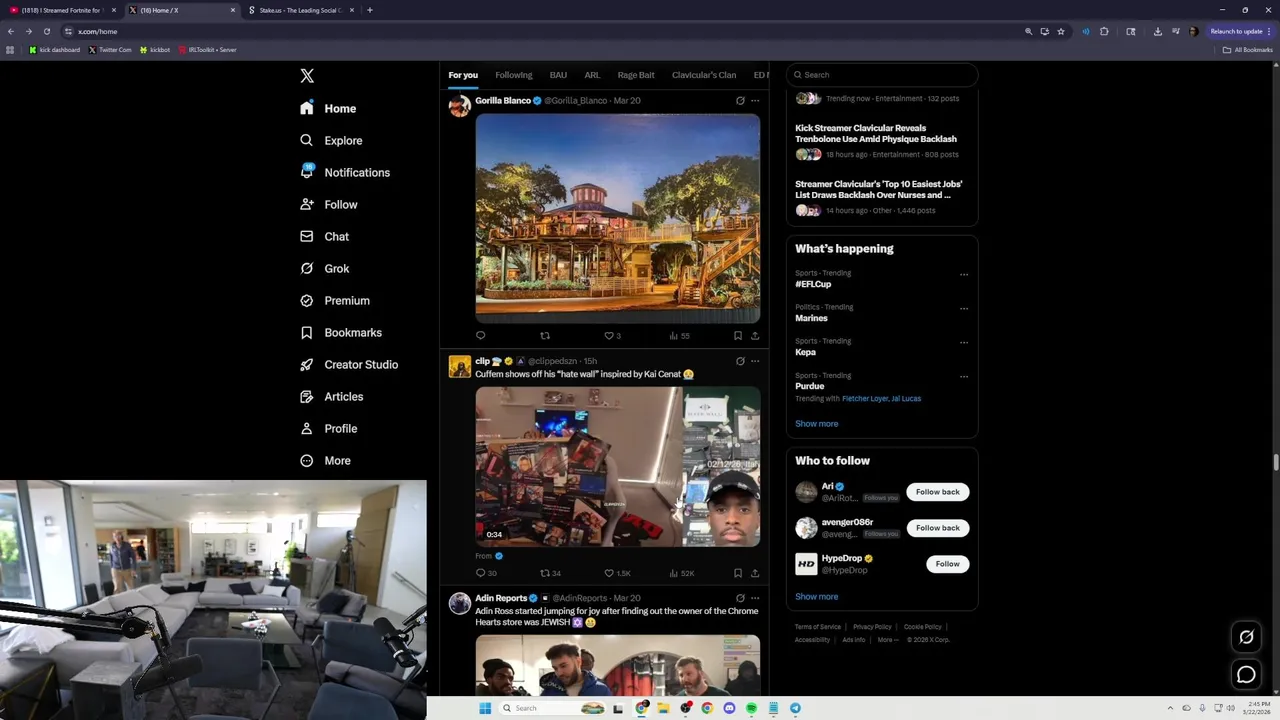Image resolution: width=1280 pixels, height=720 pixels.
Task: Open the Windows Start button
Action: pyautogui.click(x=485, y=708)
